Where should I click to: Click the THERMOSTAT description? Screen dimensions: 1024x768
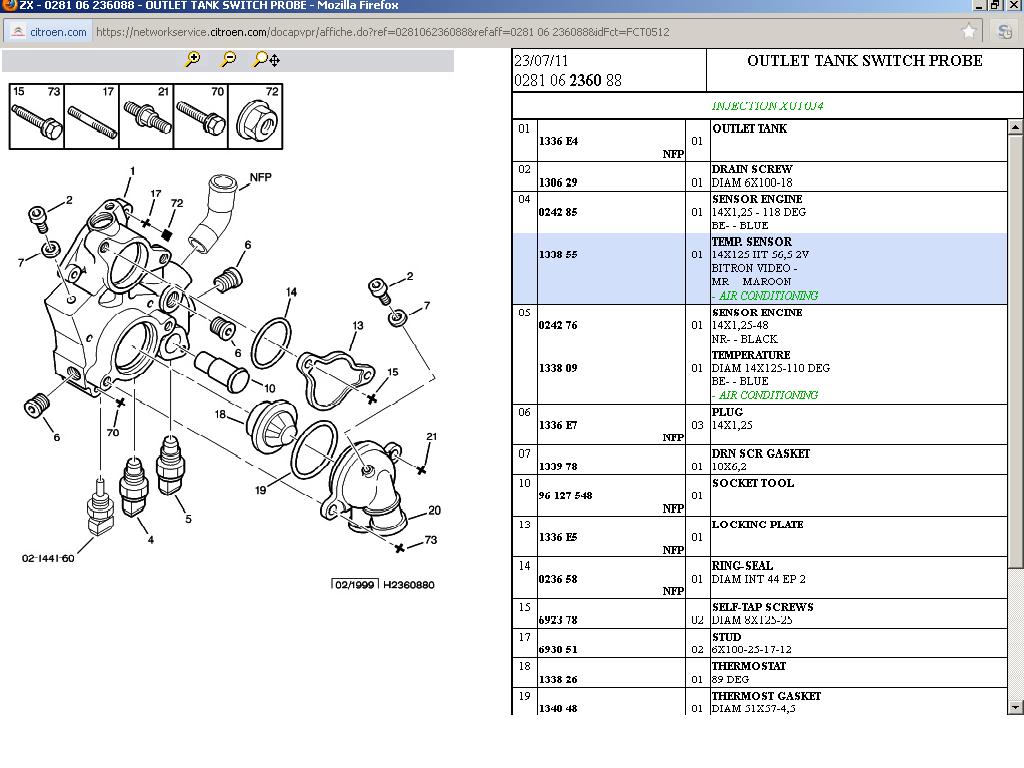click(749, 666)
